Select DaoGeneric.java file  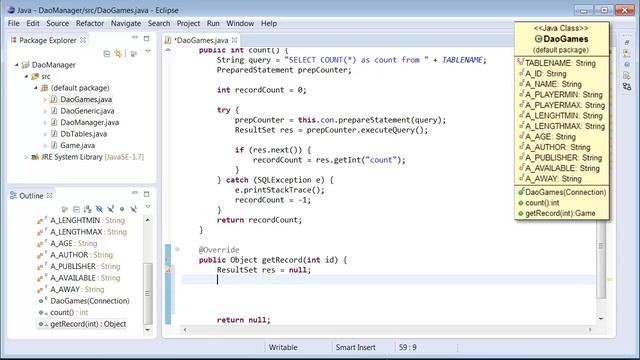pos(87,111)
